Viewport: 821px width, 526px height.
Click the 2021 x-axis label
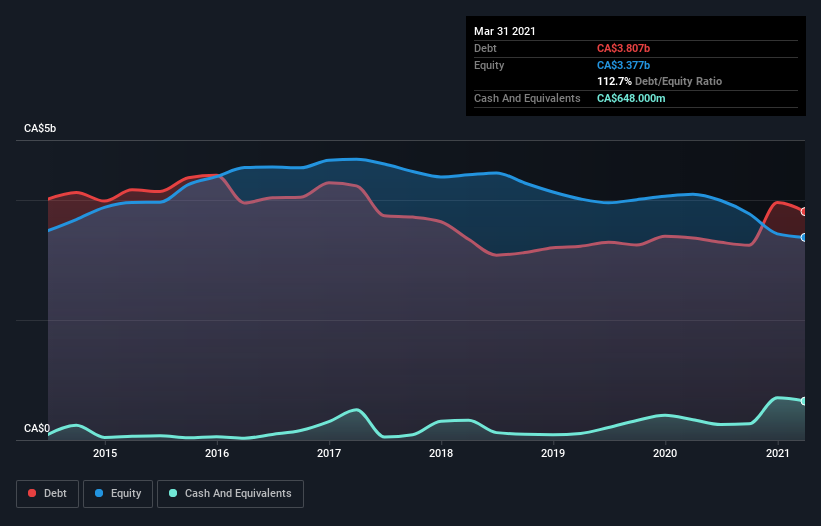[778, 453]
